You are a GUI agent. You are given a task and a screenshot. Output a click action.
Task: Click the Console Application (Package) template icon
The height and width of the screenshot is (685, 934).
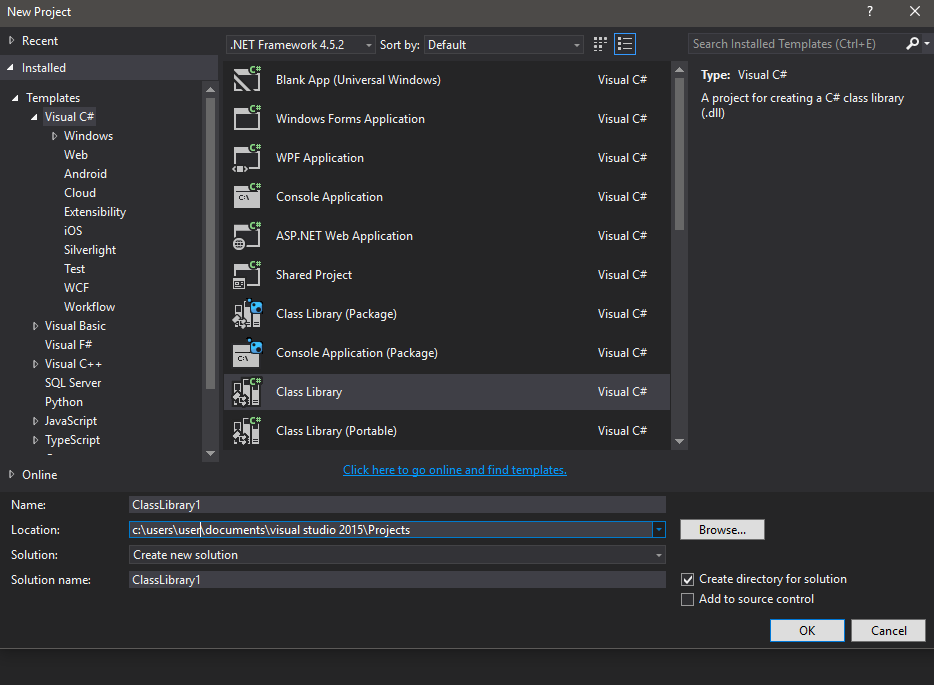click(x=247, y=352)
